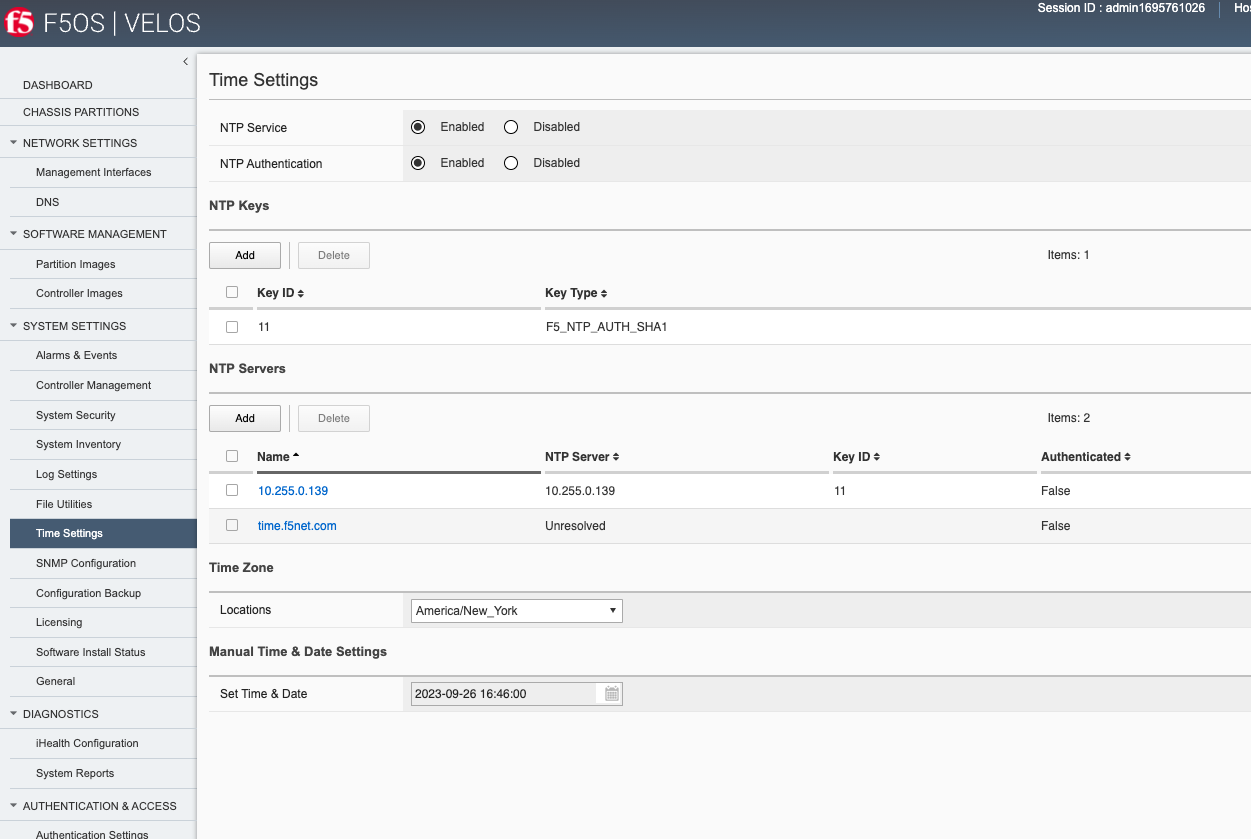Set NTP Authentication to Enabled
This screenshot has height=839, width=1251.
tap(418, 163)
